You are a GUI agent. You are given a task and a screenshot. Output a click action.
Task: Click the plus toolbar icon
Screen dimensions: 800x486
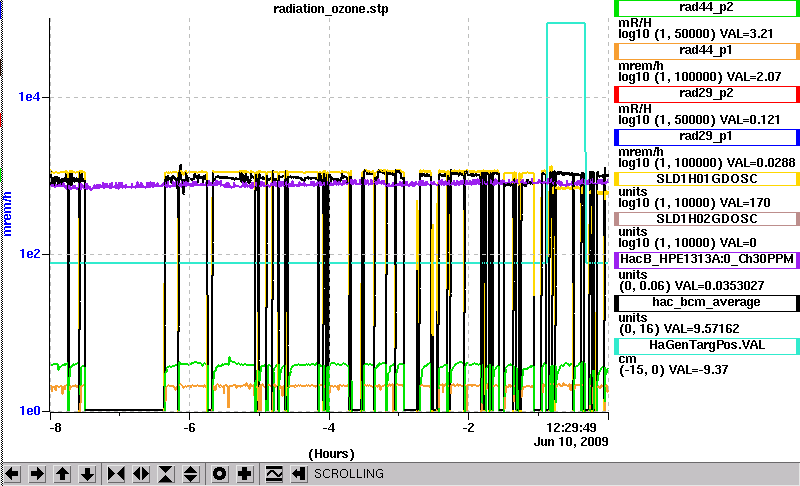(244, 474)
